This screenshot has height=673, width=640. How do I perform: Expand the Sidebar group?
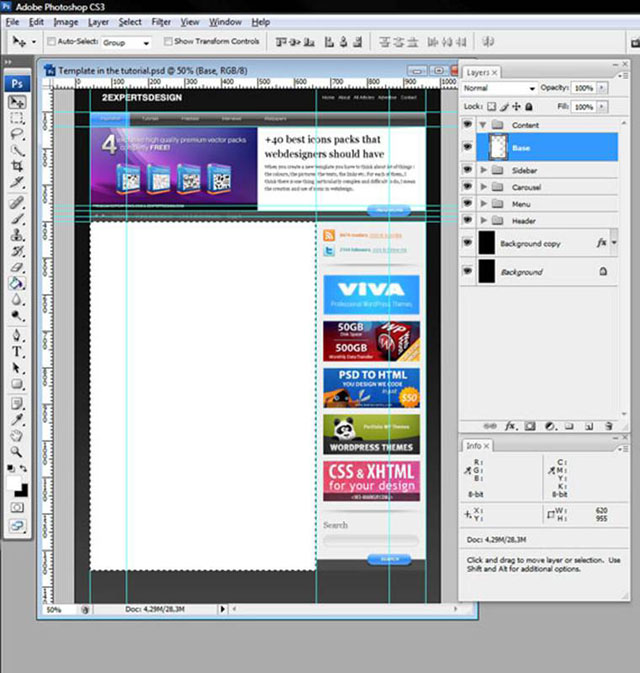point(483,170)
